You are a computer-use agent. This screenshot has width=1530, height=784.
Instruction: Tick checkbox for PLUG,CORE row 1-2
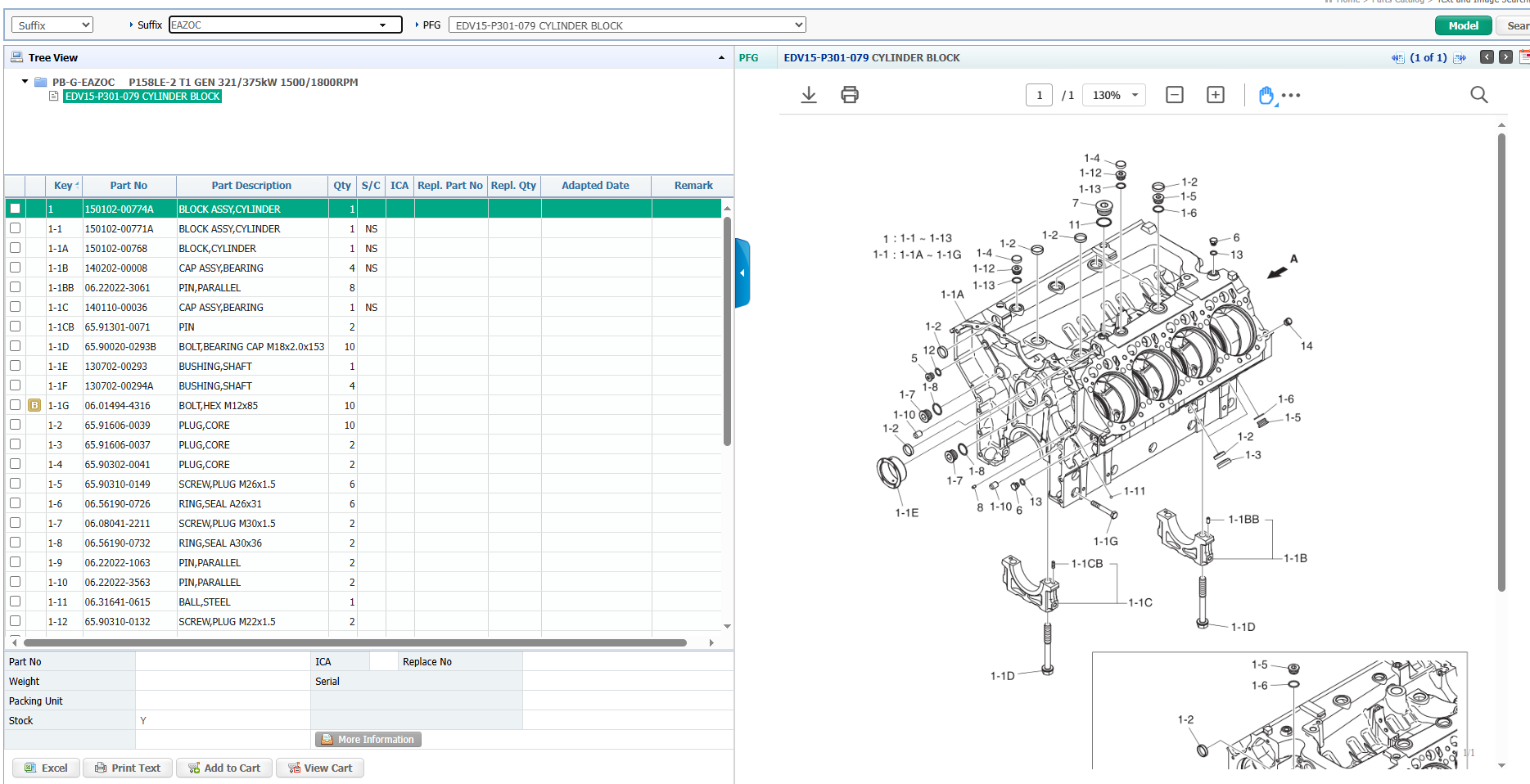[x=15, y=425]
